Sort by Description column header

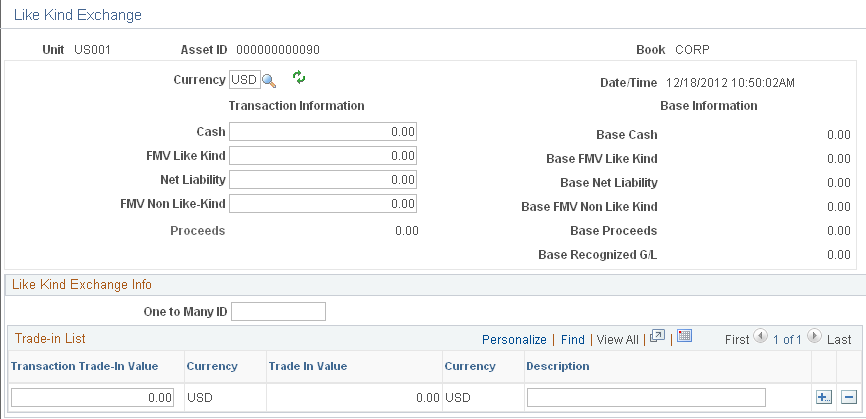tap(558, 367)
